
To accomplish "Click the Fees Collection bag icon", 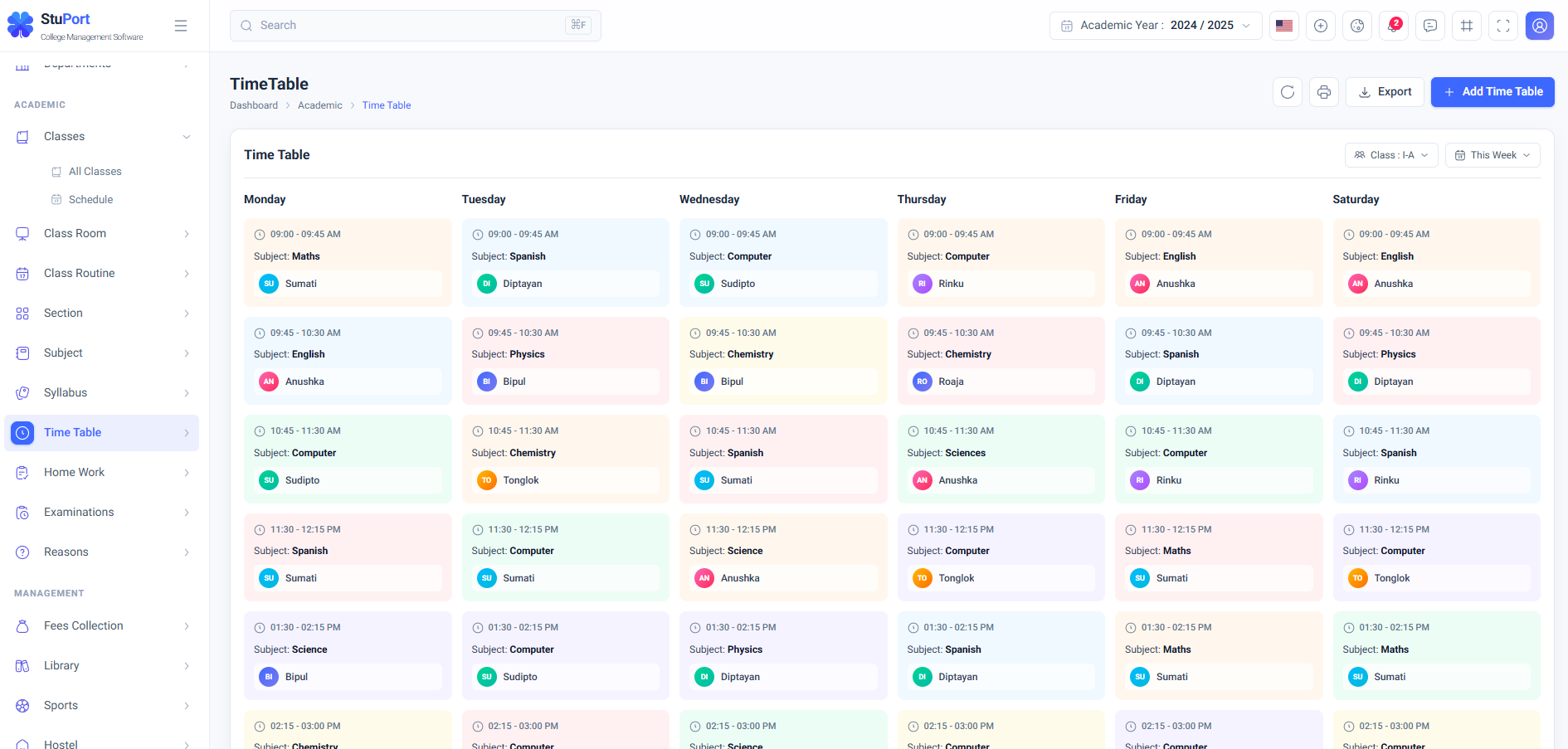I will [x=22, y=626].
